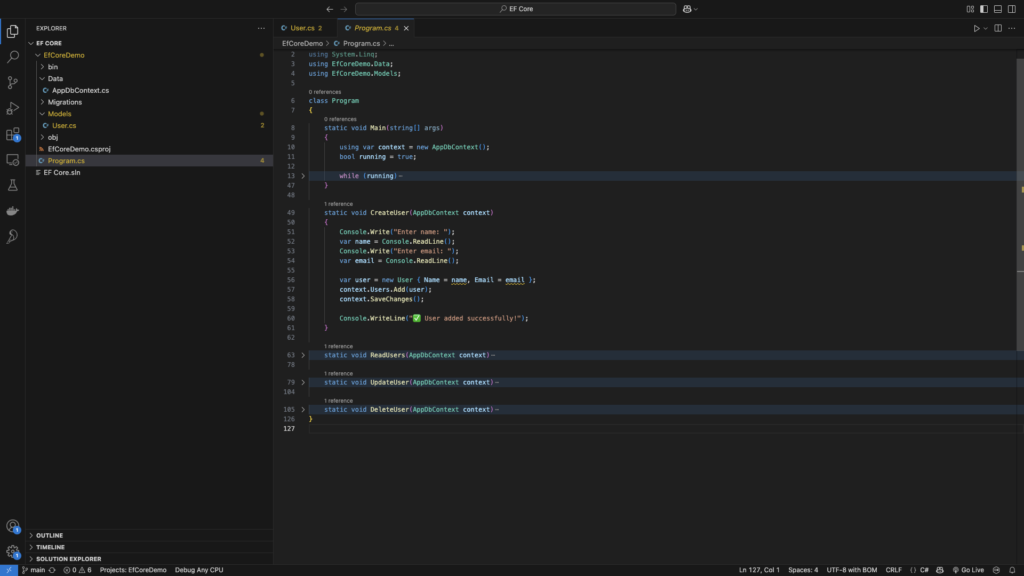This screenshot has height=576, width=1024.
Task: Expand the folded while (running) block
Action: coord(303,176)
